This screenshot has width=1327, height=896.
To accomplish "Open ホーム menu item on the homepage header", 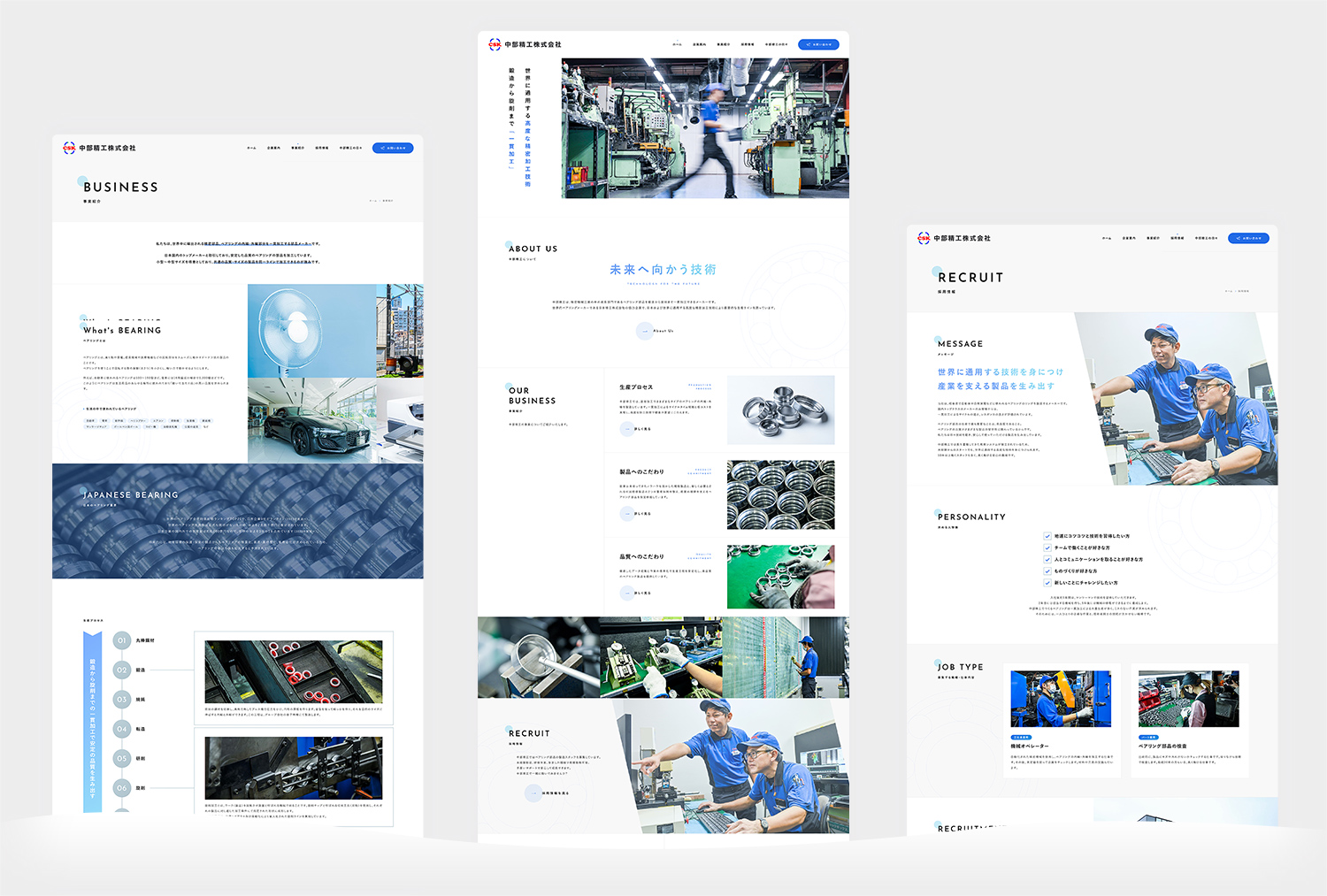I will pyautogui.click(x=677, y=44).
